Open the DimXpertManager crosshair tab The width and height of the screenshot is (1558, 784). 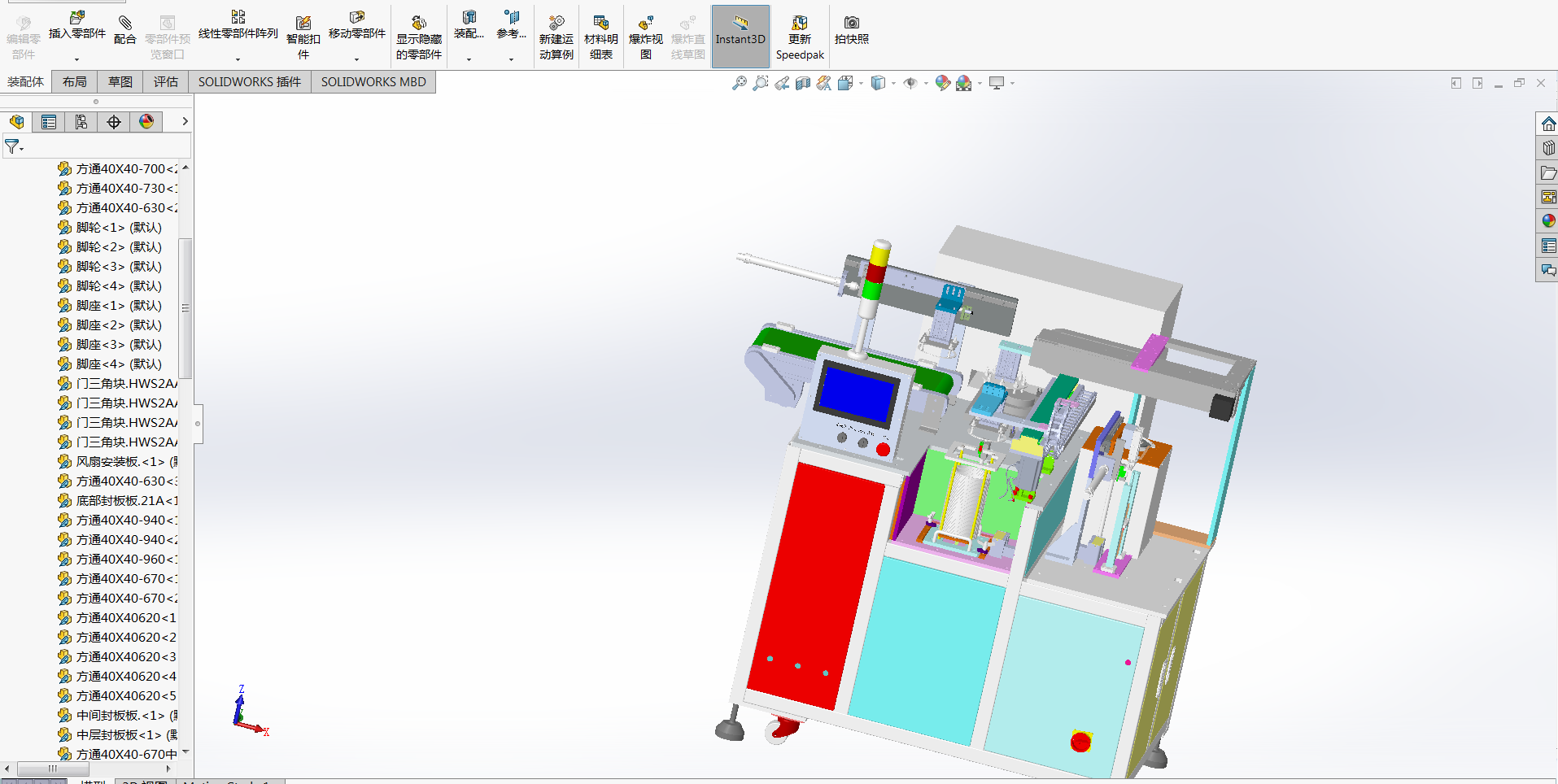(114, 122)
